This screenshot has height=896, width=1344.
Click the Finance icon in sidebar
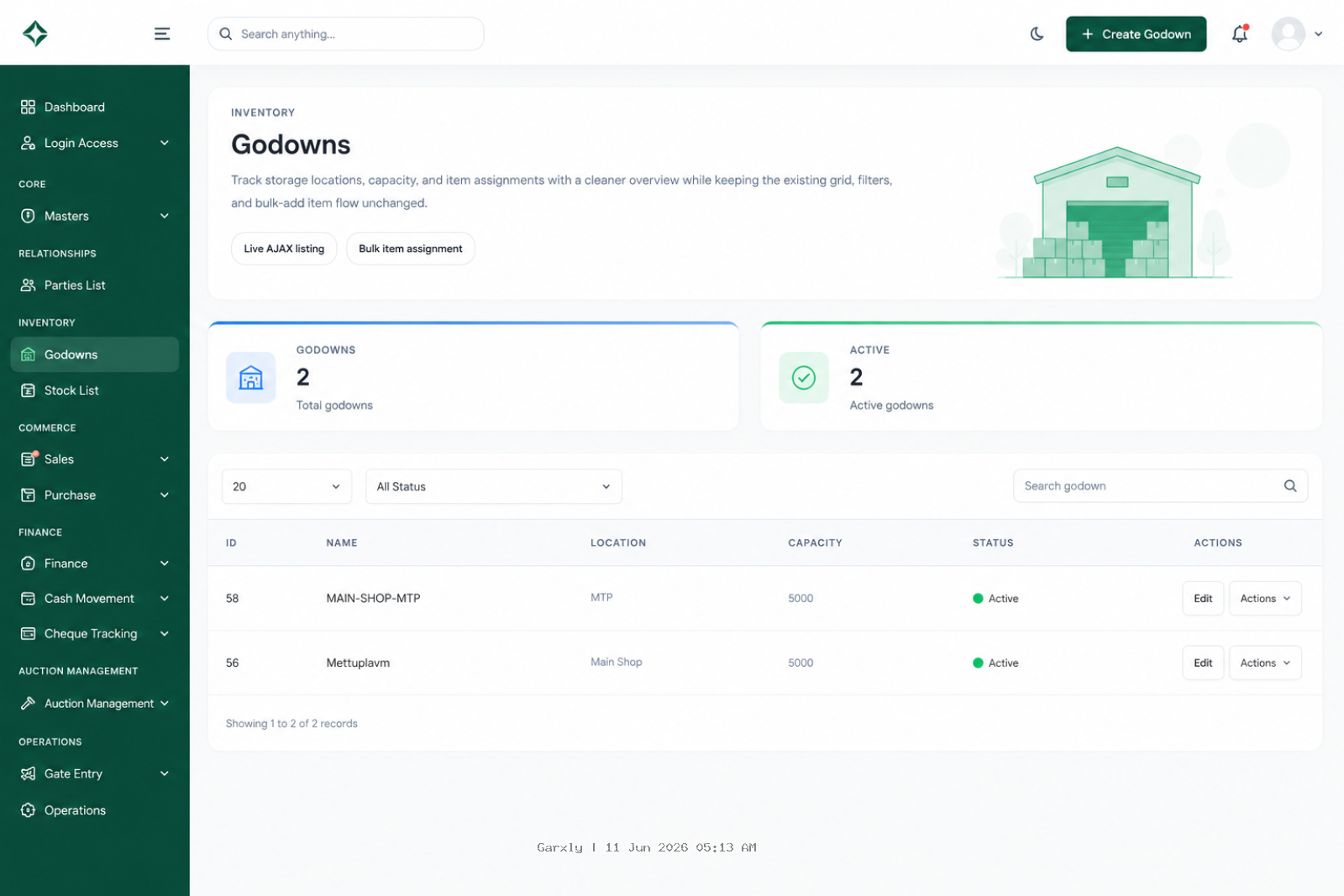click(28, 563)
